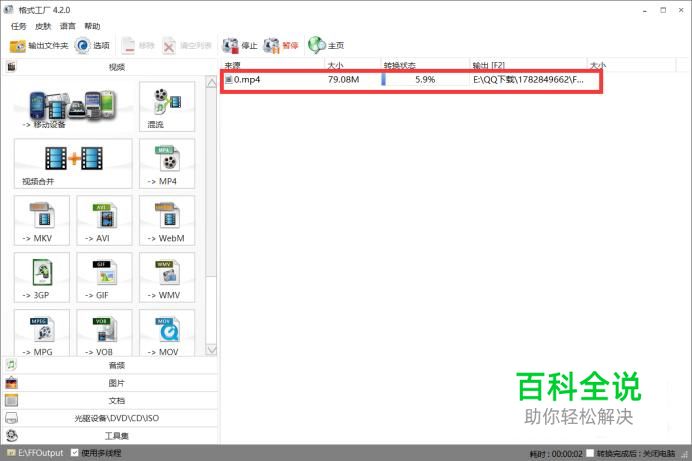The image size is (692, 461).
Task: Select the Mobile Device (移动设备) conversion icon
Action: click(x=73, y=106)
